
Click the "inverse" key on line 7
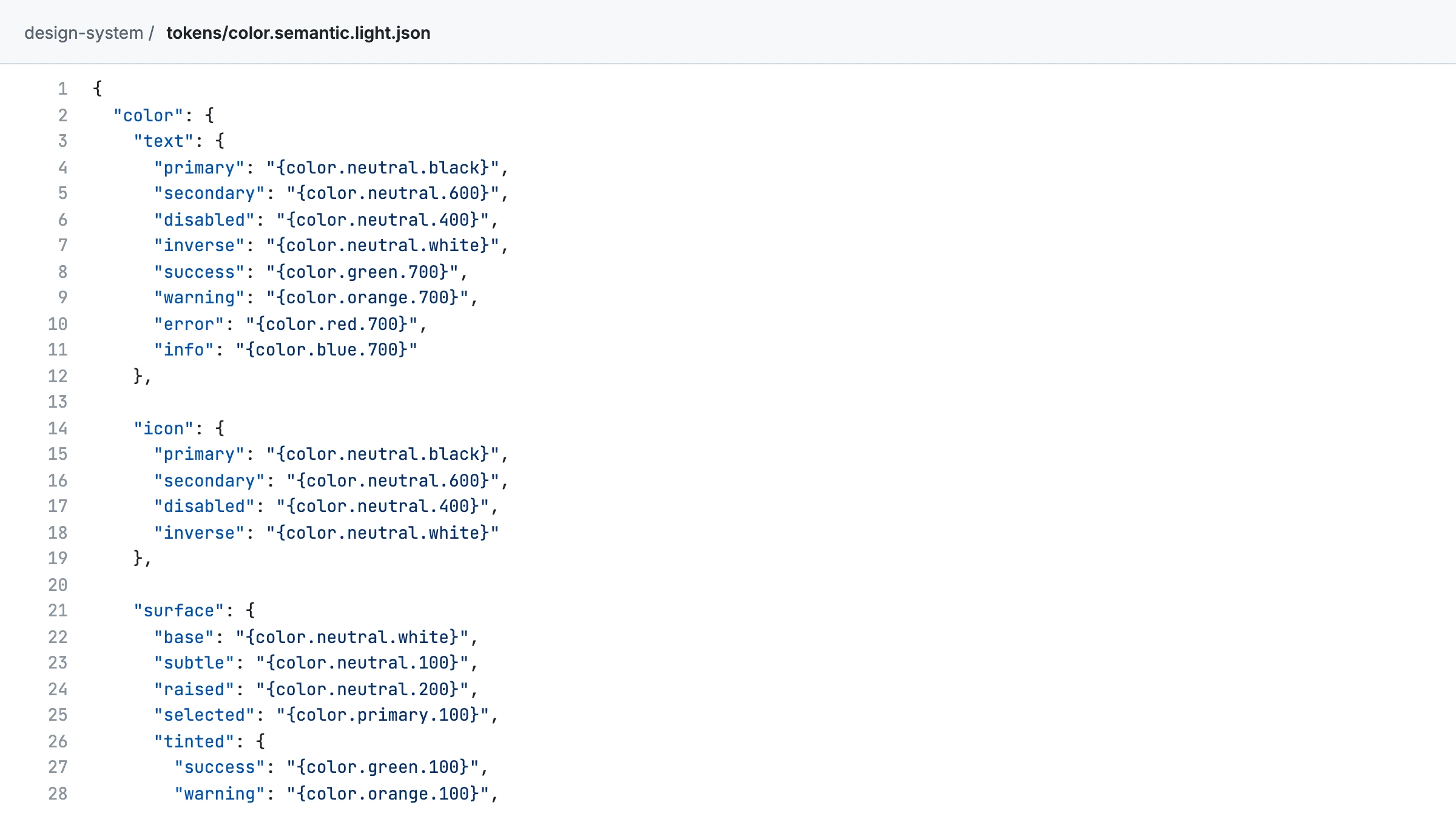tap(199, 246)
